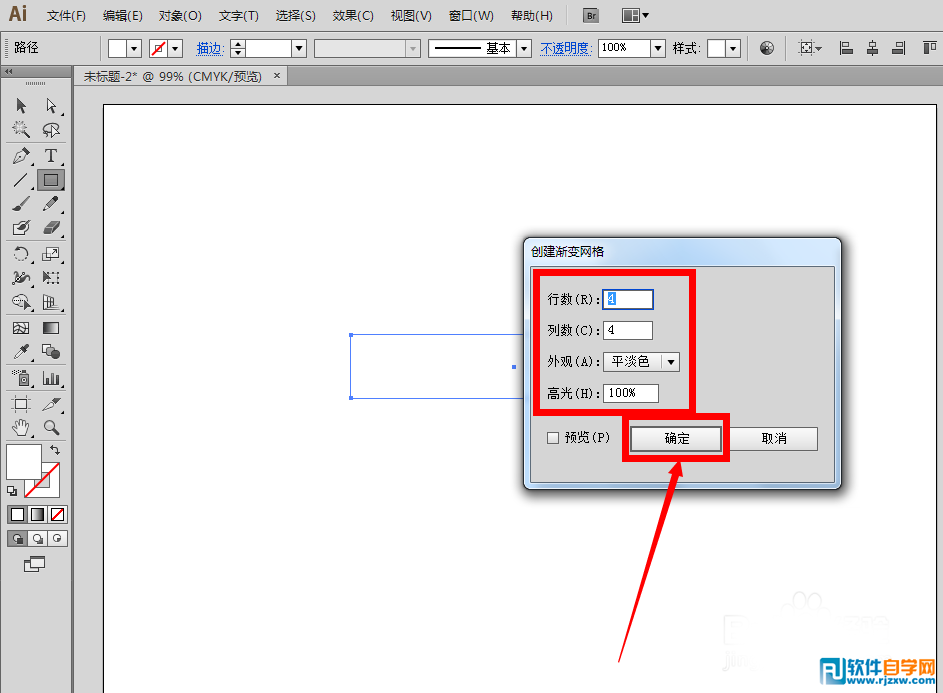Select the Blend tool
Image resolution: width=943 pixels, height=693 pixels.
[x=51, y=351]
